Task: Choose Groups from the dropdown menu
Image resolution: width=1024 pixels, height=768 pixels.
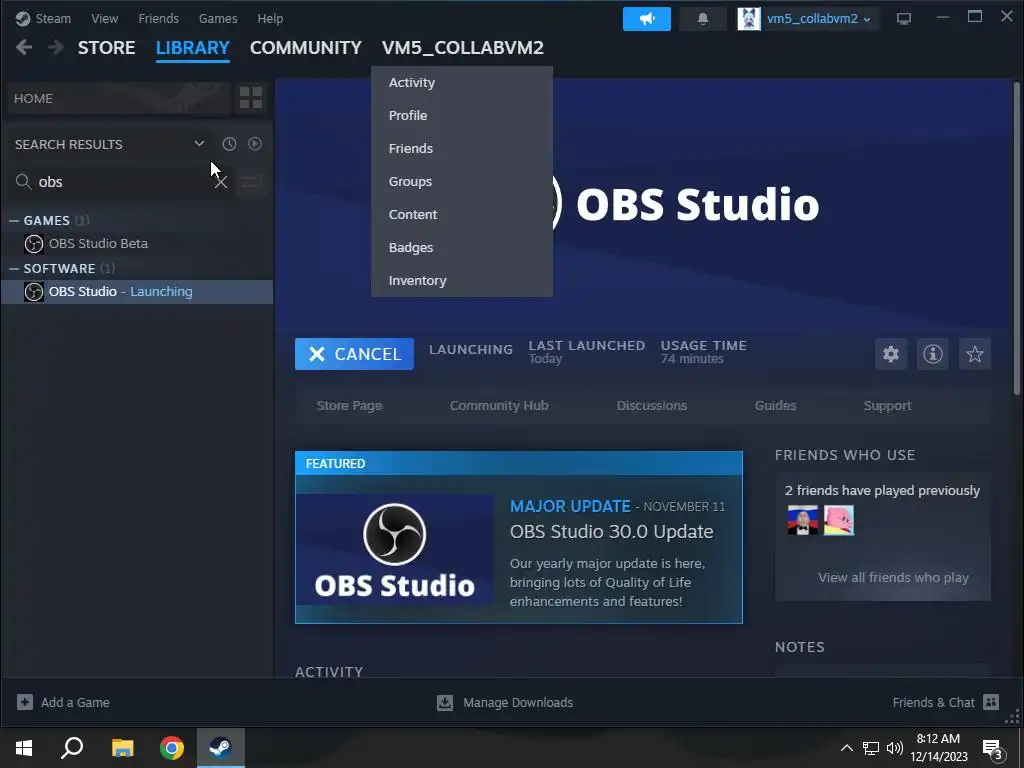Action: click(462, 182)
